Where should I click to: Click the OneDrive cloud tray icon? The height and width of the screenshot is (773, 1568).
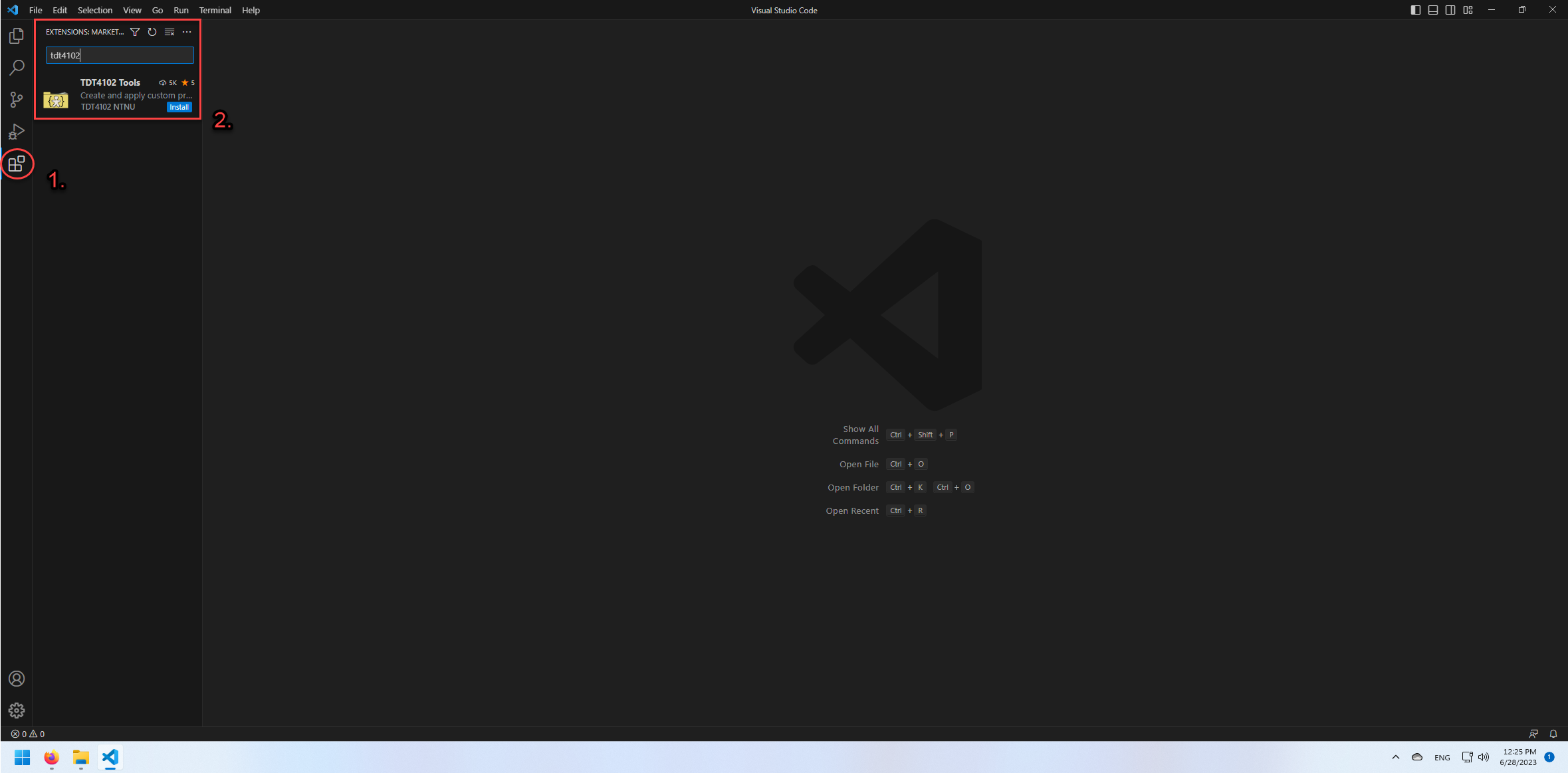1417,757
